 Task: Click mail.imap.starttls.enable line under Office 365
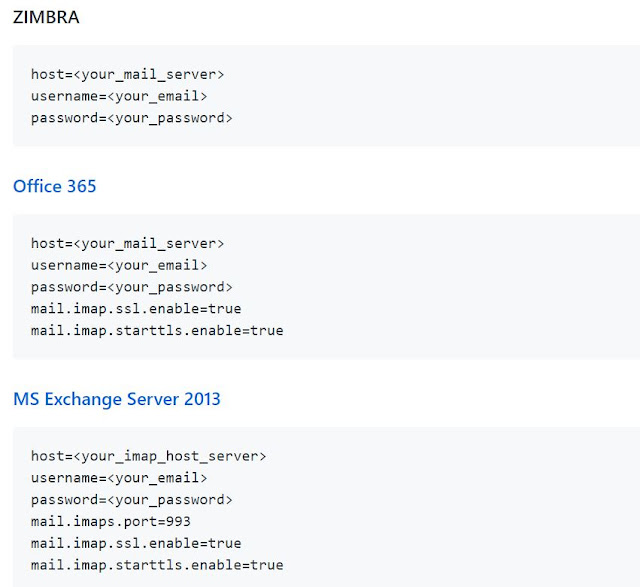point(157,330)
